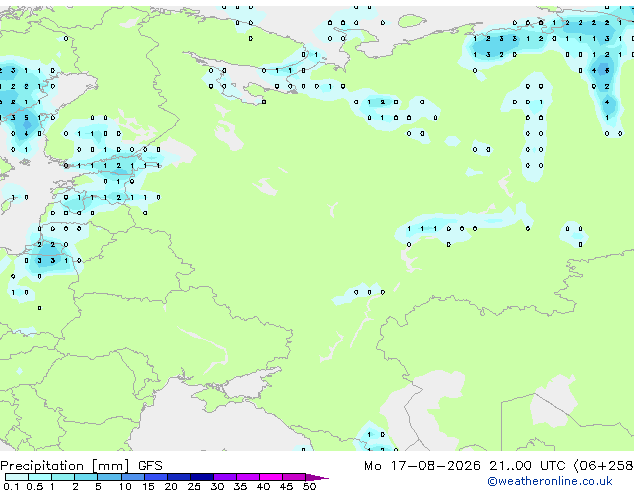
Task: Click the '0.1' legend scale label
Action: pos(11,486)
